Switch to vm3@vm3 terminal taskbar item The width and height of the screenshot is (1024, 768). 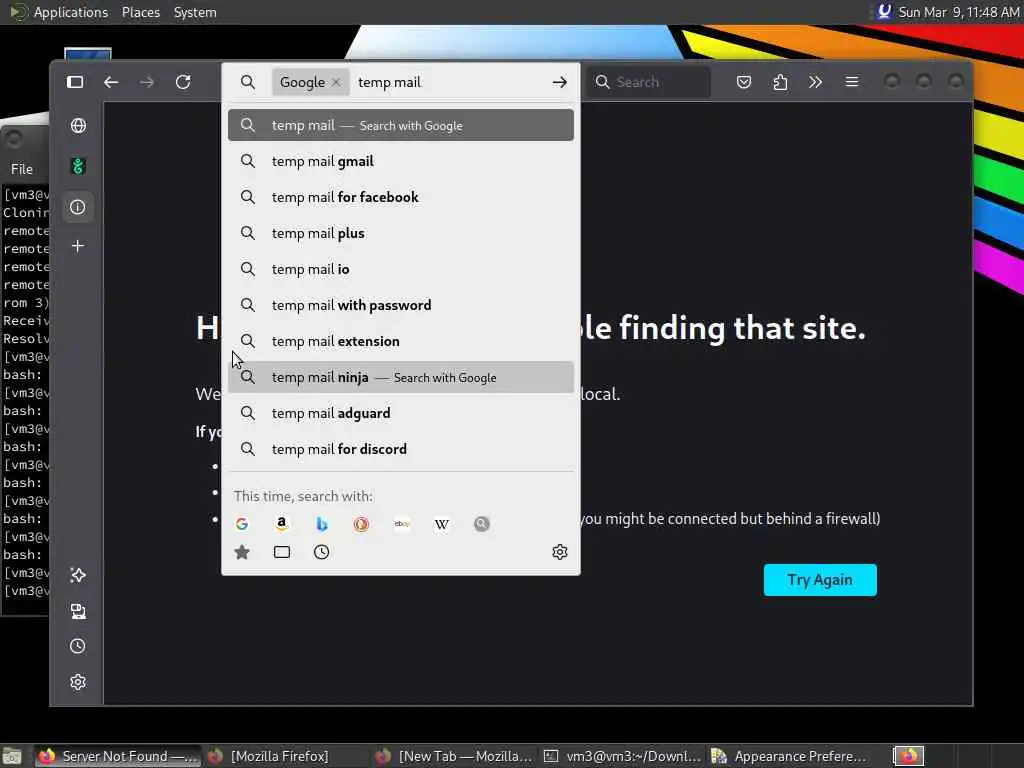(x=623, y=756)
